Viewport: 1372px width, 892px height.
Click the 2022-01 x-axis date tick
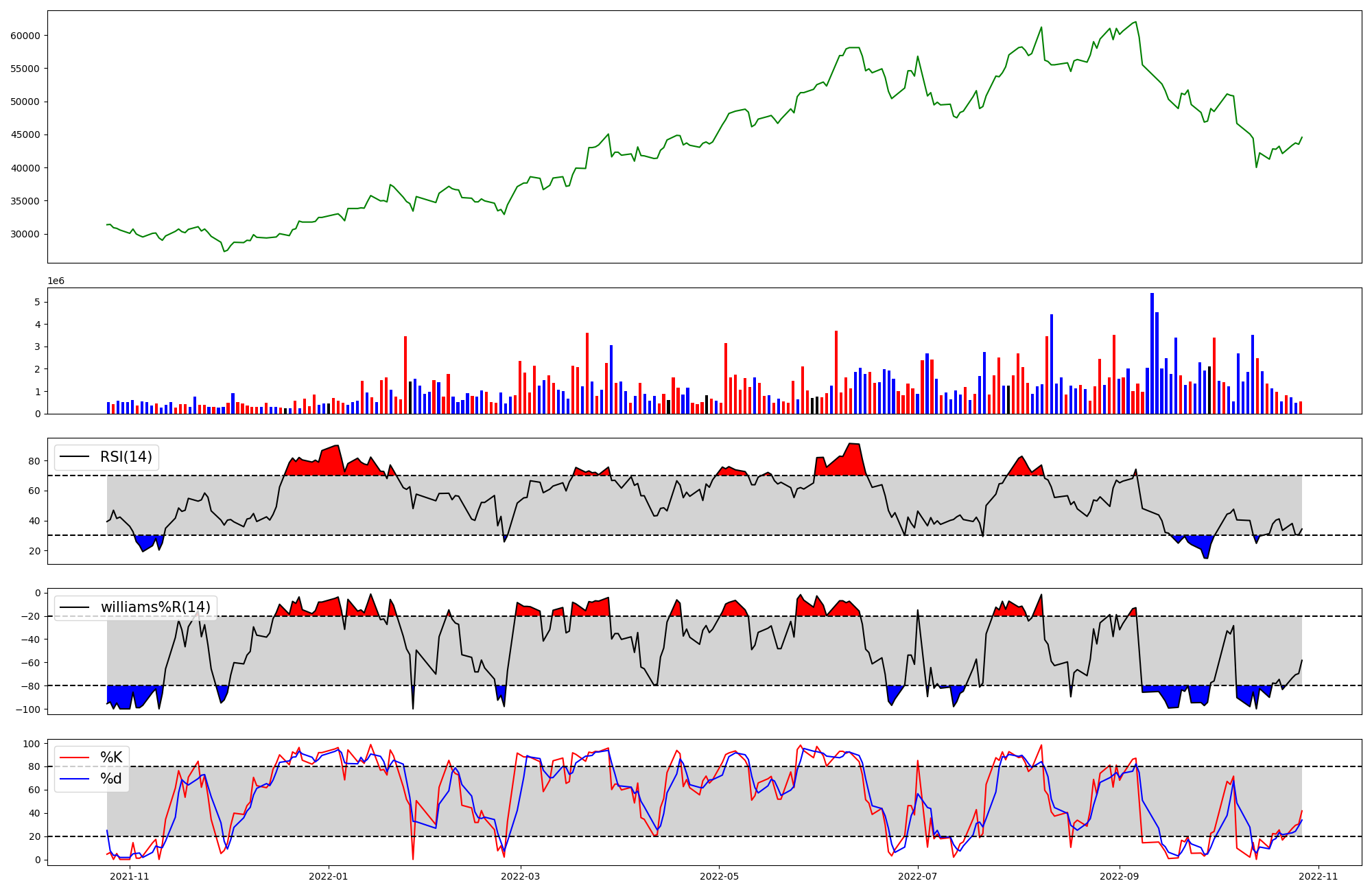(x=329, y=876)
